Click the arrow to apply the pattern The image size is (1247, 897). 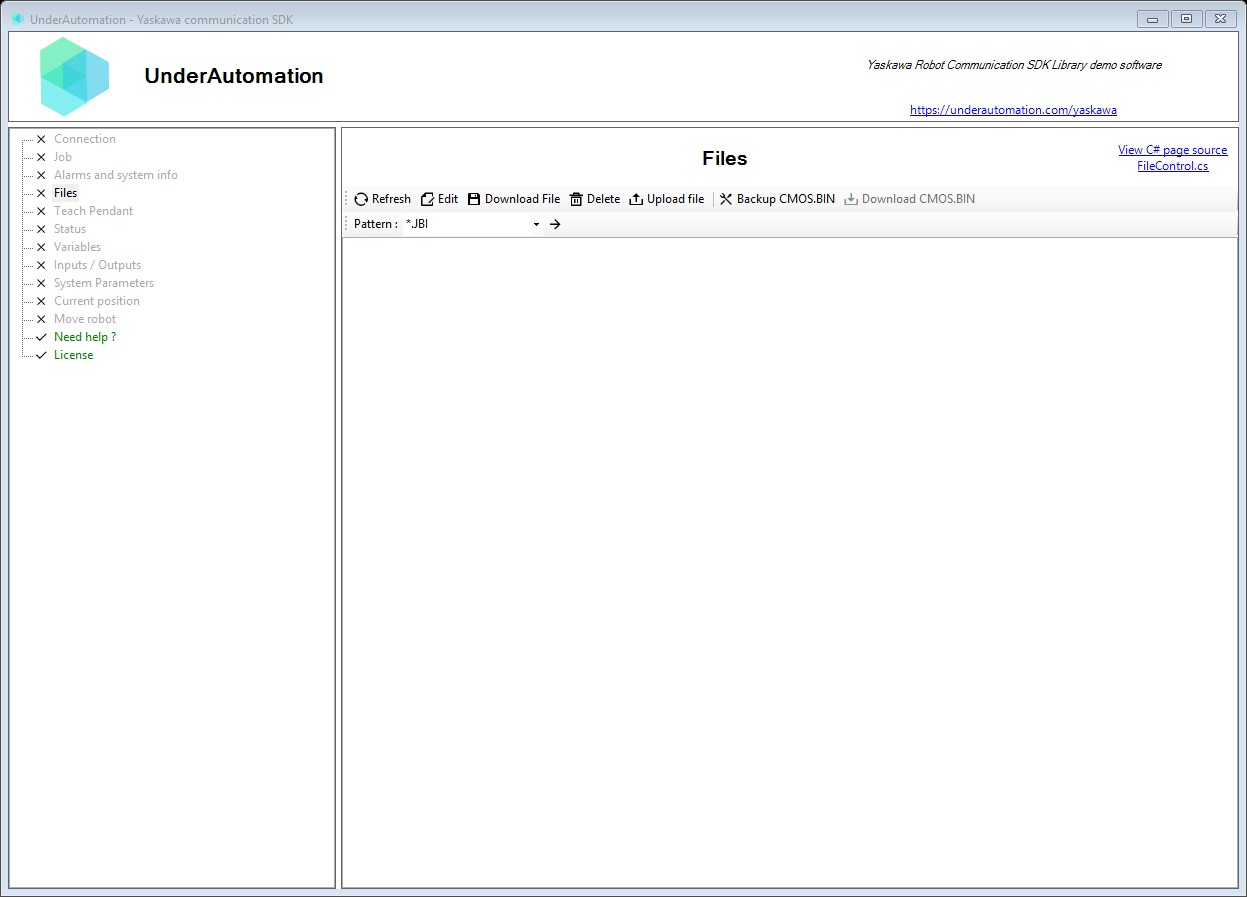point(555,224)
